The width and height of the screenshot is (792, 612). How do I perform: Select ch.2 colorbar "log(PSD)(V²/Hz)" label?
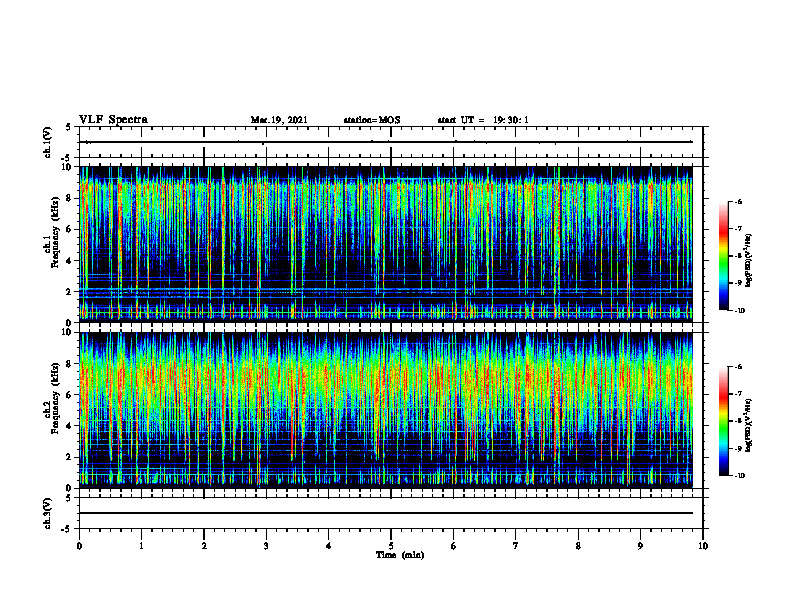[749, 425]
